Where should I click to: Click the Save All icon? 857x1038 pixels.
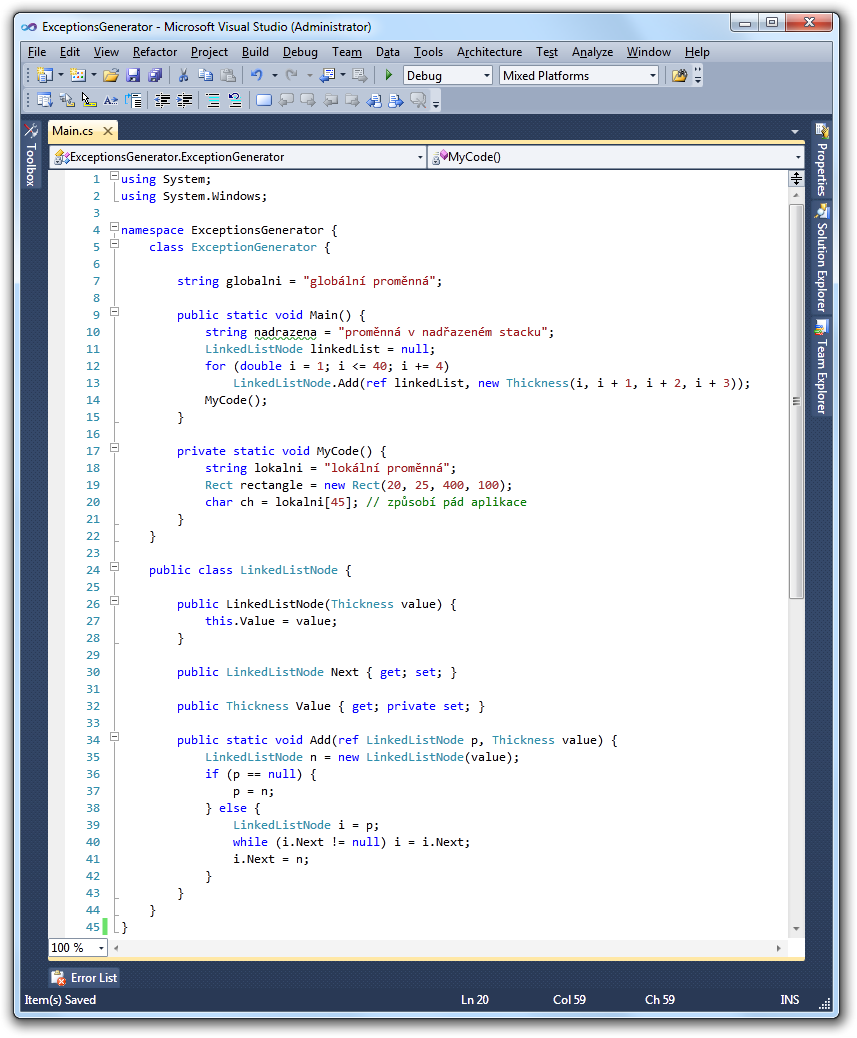click(155, 75)
